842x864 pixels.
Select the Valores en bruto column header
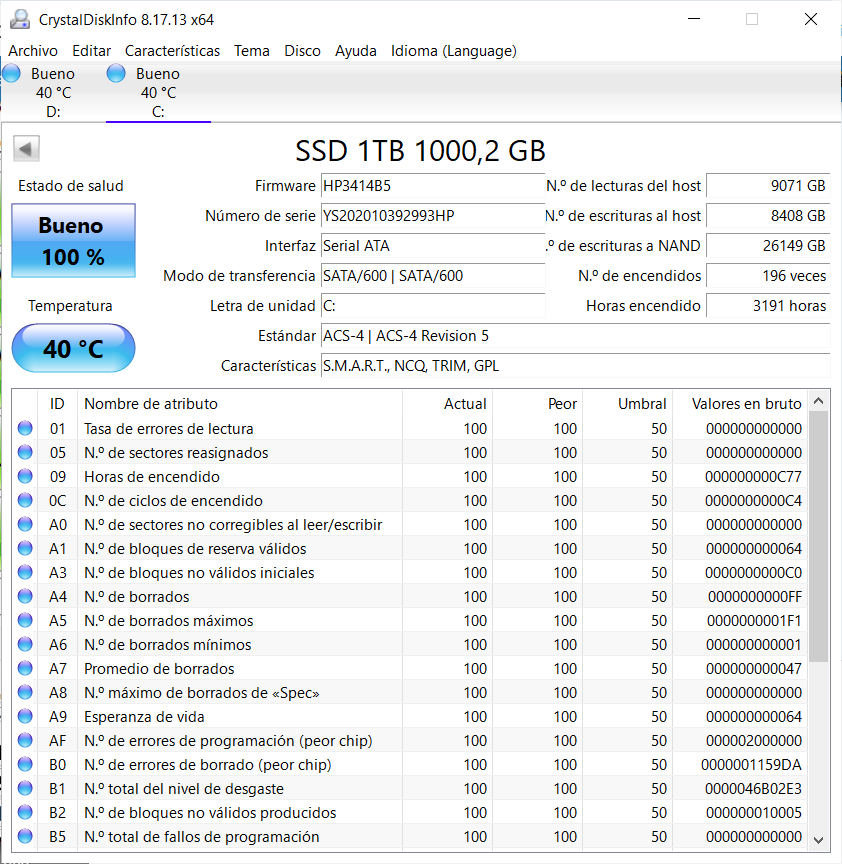click(746, 404)
